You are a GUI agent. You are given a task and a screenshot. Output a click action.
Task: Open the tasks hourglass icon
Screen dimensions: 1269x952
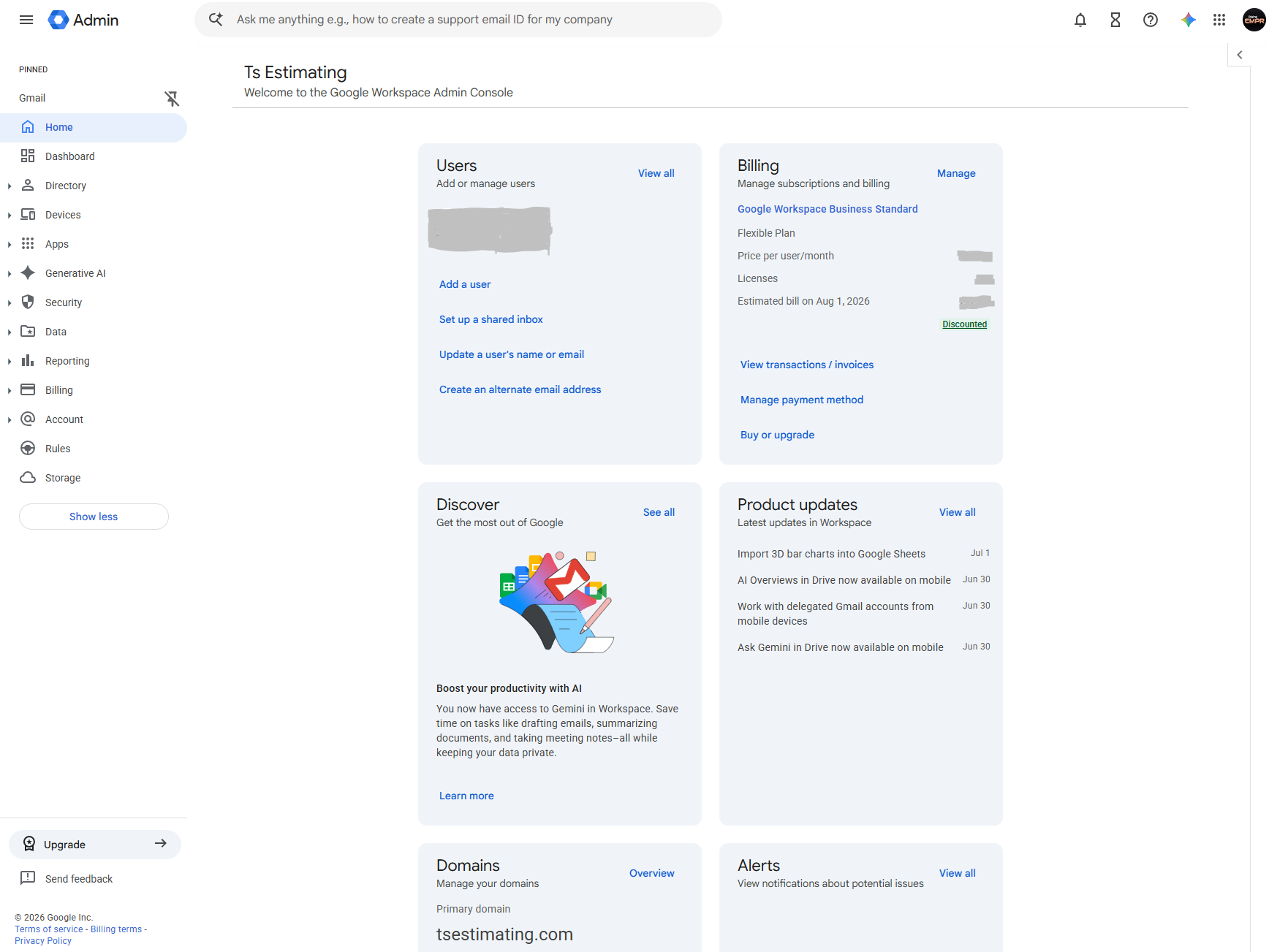pos(1115,20)
